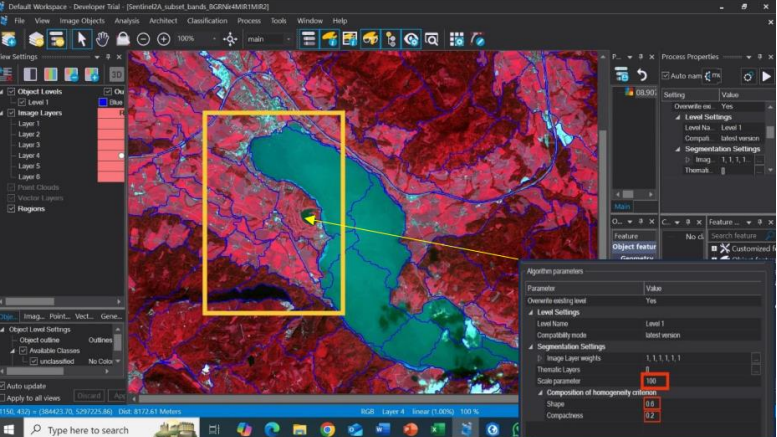This screenshot has width=777, height=437.
Task: Click the class hierarchy tree icon
Action: [x=390, y=39]
